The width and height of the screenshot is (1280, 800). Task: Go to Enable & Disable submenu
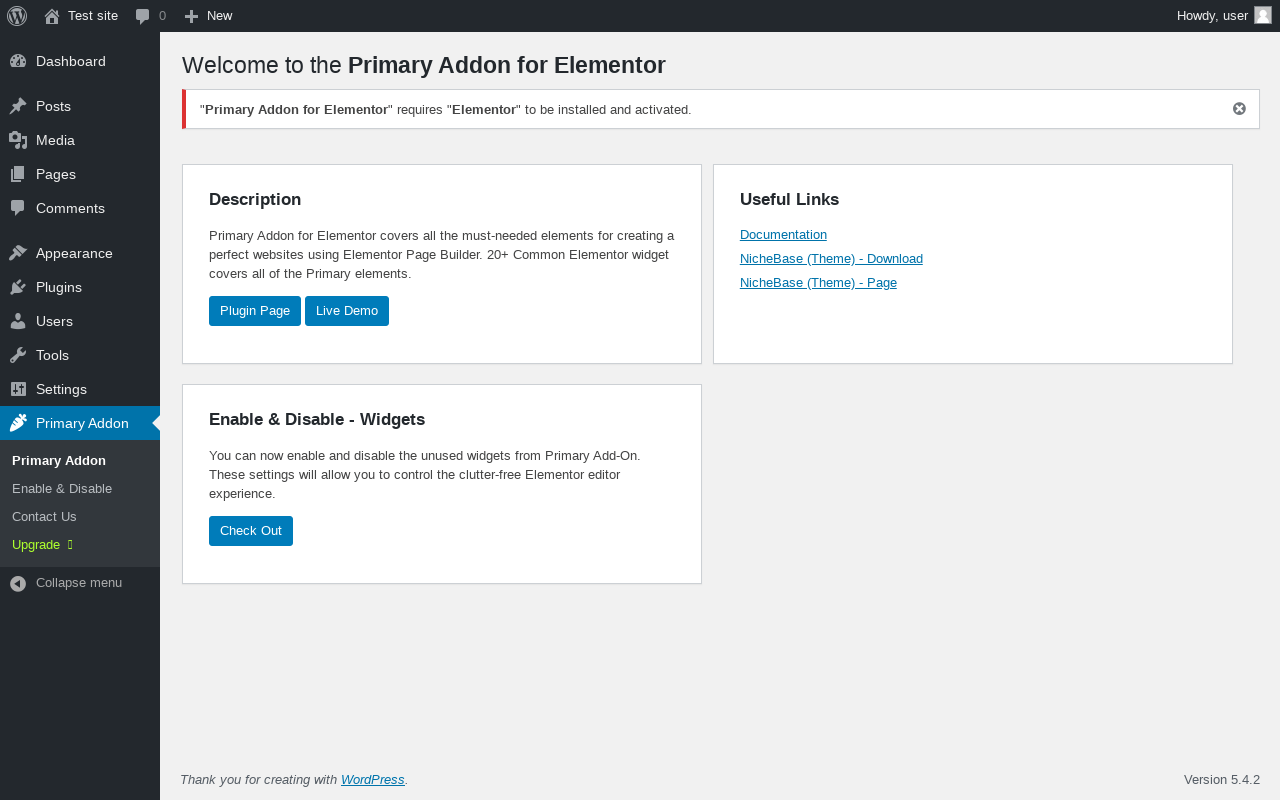[x=62, y=489]
